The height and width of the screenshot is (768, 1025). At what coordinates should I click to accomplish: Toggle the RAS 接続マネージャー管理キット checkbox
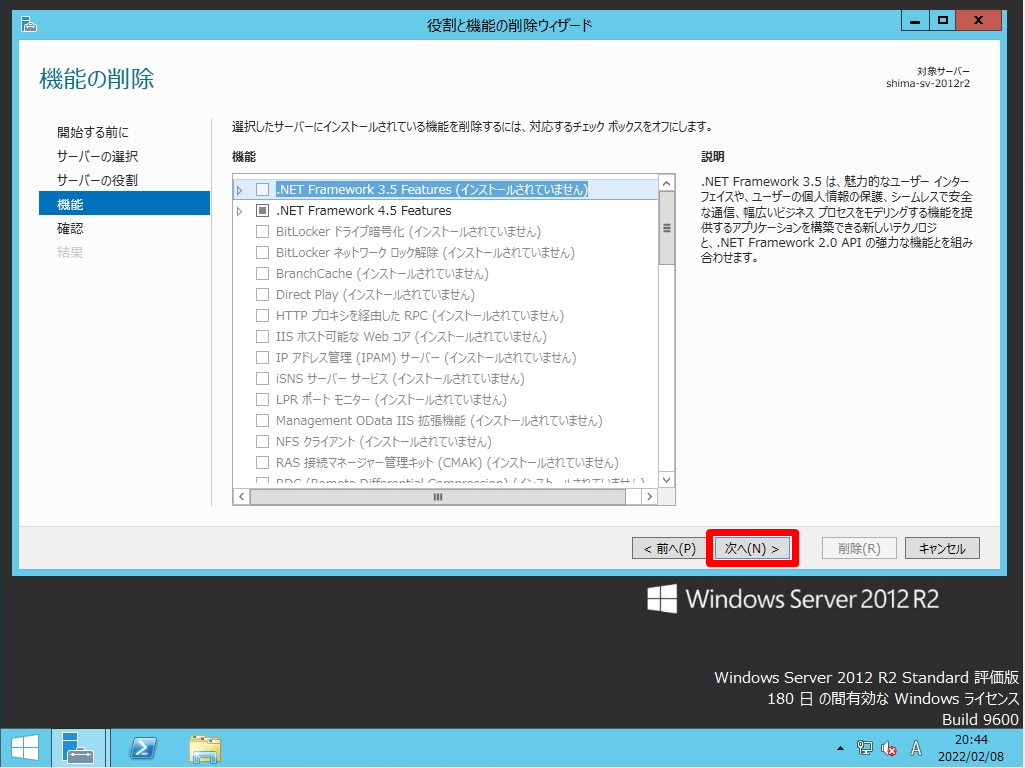262,463
